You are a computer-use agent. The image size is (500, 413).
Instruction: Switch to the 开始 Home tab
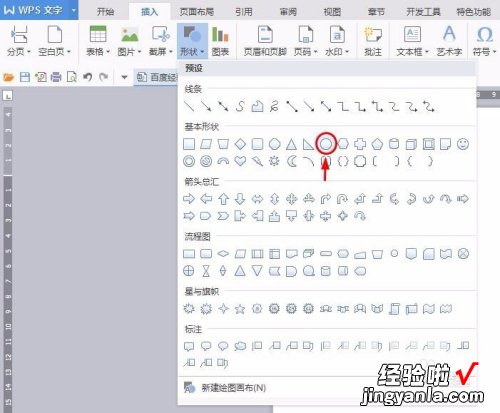click(x=105, y=12)
